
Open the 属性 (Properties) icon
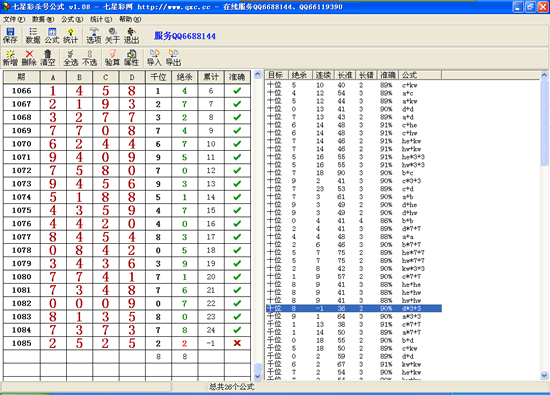(132, 58)
